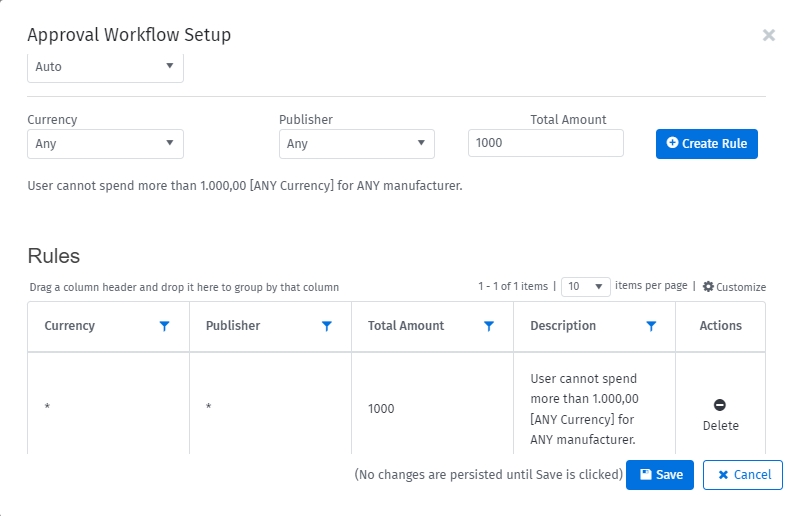Expand the Currency dropdown set to Any
Screen dimensions: 793x516
(105, 144)
